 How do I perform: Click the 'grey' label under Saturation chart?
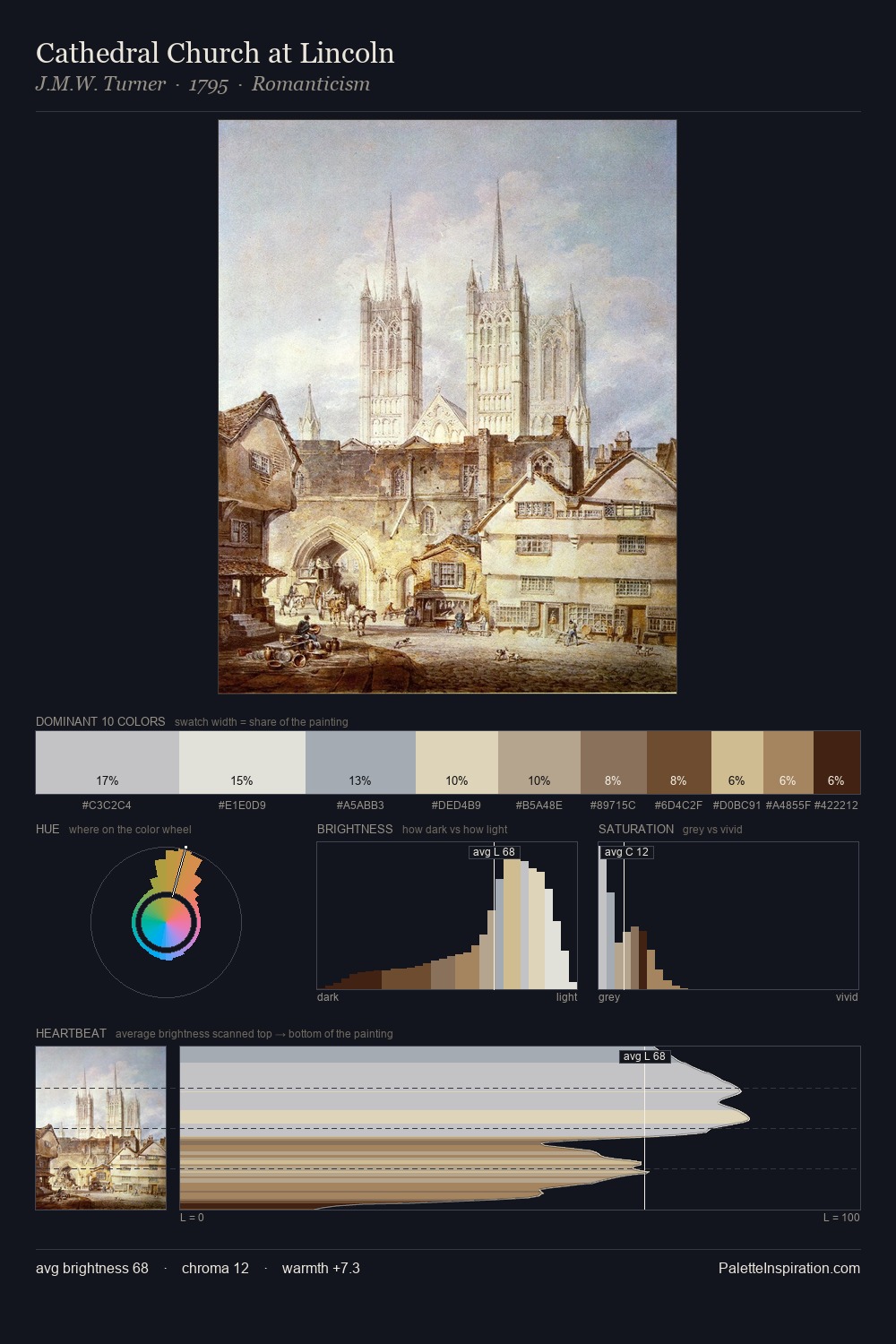coord(609,996)
